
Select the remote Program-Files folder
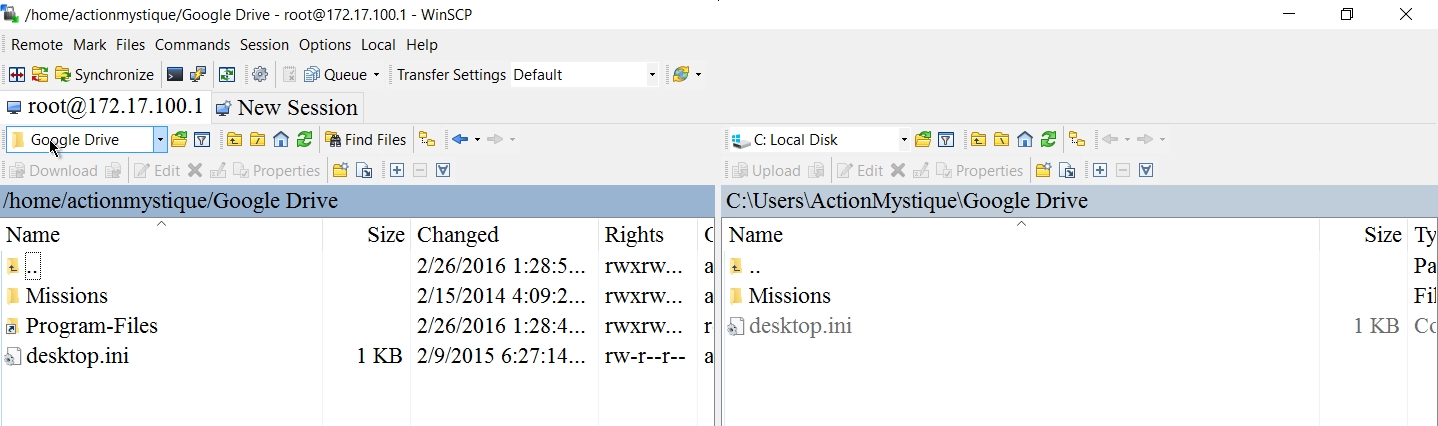[91, 326]
